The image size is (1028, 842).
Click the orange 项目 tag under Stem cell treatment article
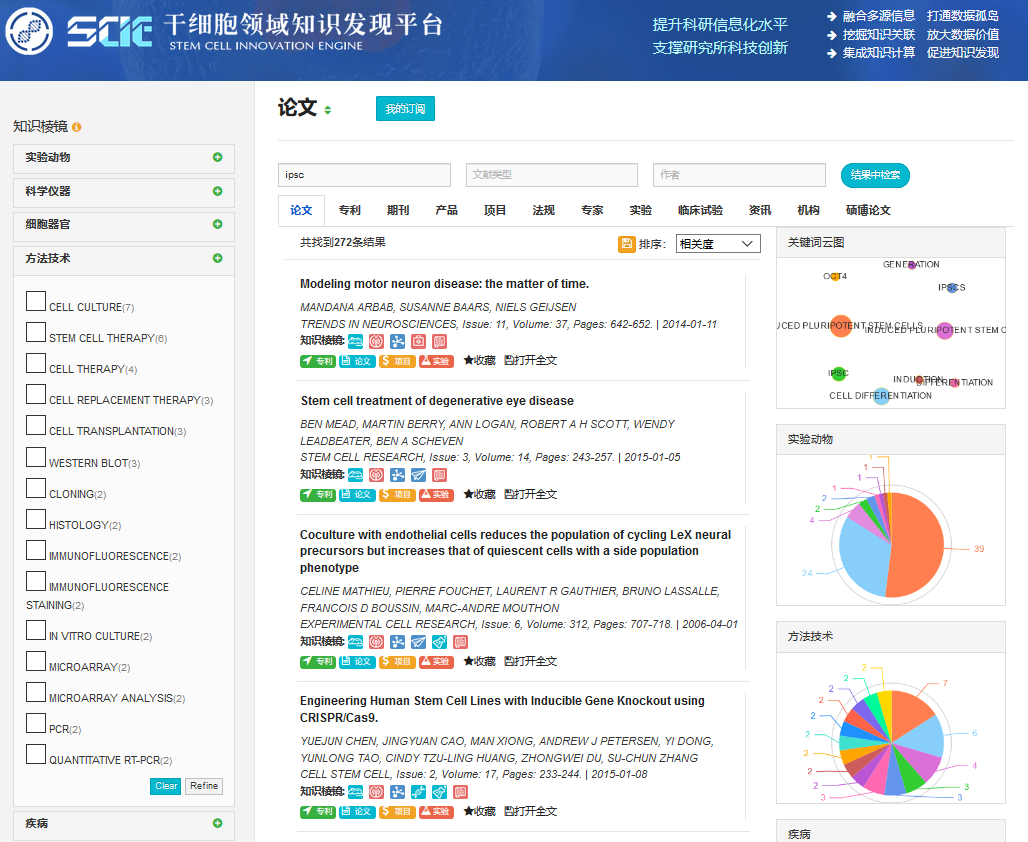[397, 495]
